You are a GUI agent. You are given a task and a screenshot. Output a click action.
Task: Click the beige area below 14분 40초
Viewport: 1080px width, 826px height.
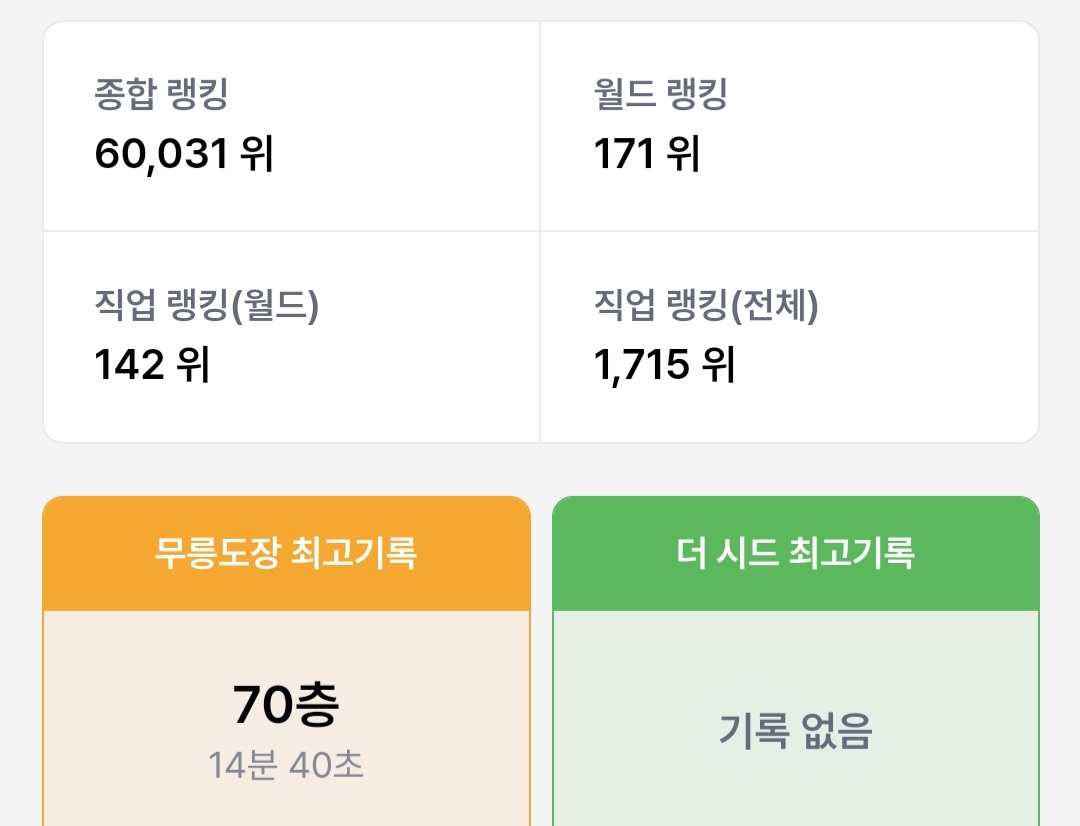[x=286, y=806]
